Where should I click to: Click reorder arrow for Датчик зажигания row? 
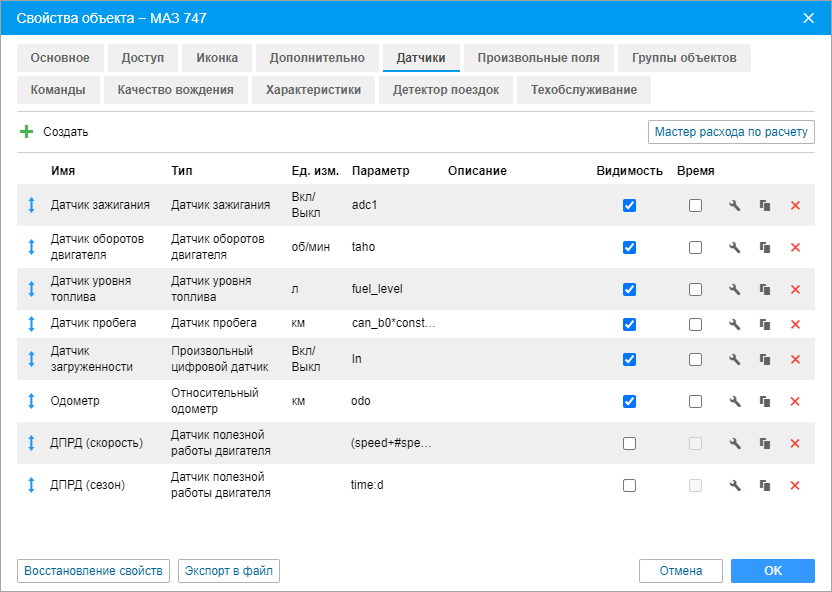tap(31, 205)
